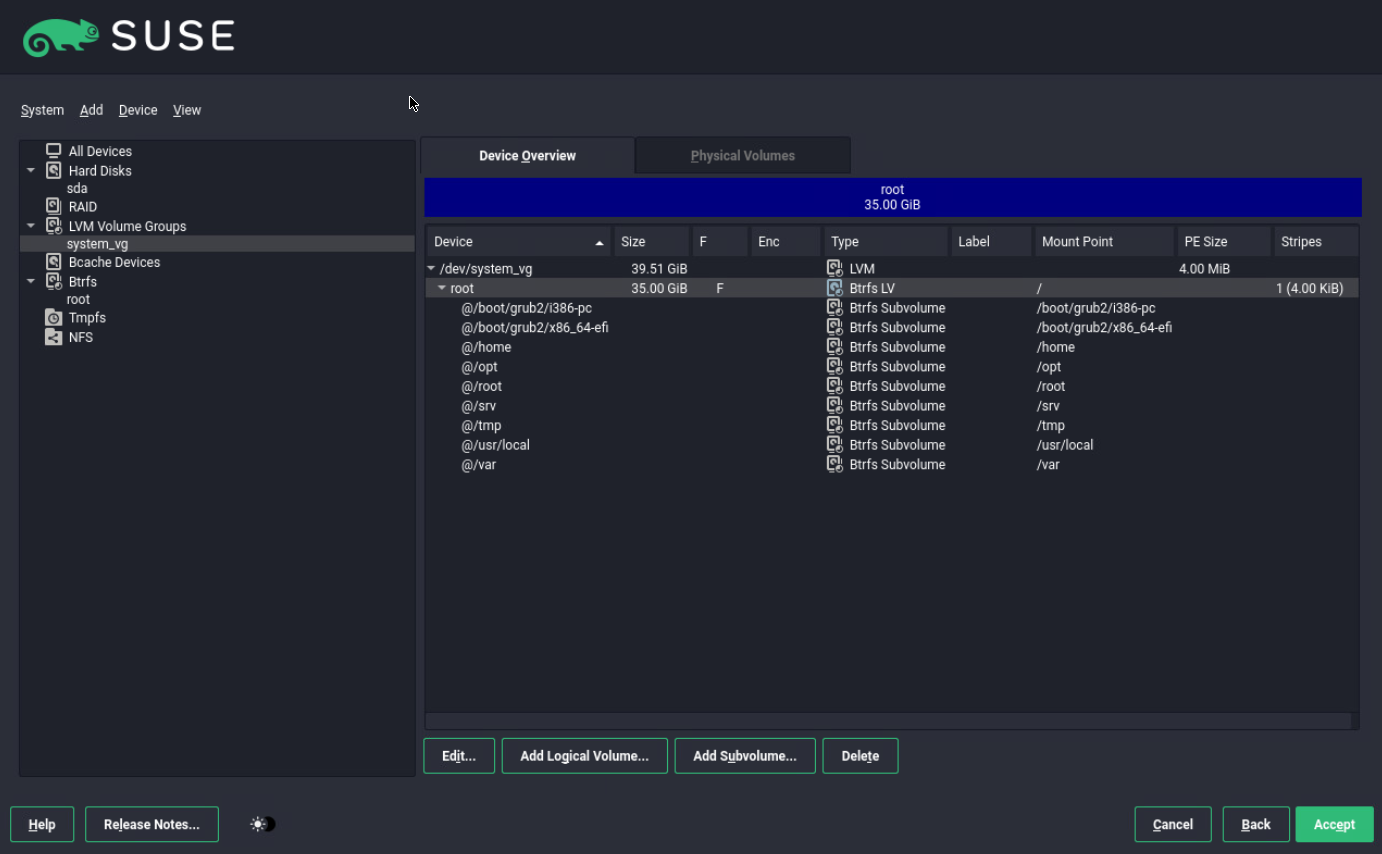The width and height of the screenshot is (1382, 854).
Task: Click the subvolume icon for /boot/grub2/i386-pc
Action: [835, 308]
